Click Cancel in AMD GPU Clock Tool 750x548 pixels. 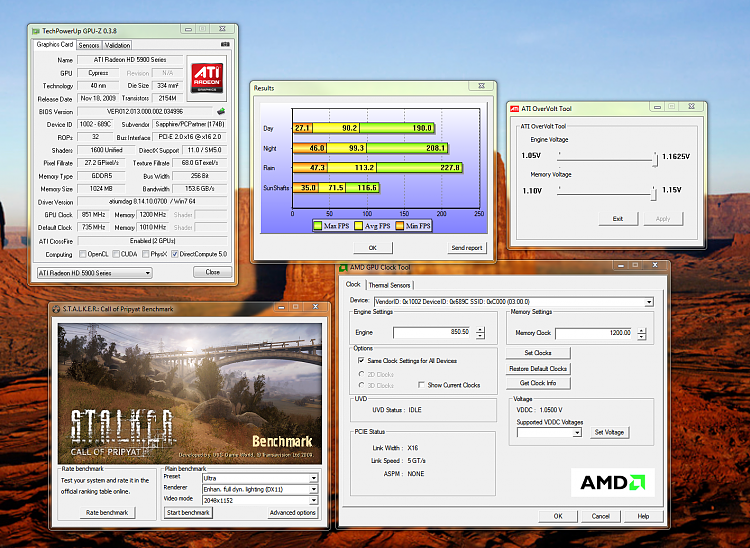click(601, 516)
